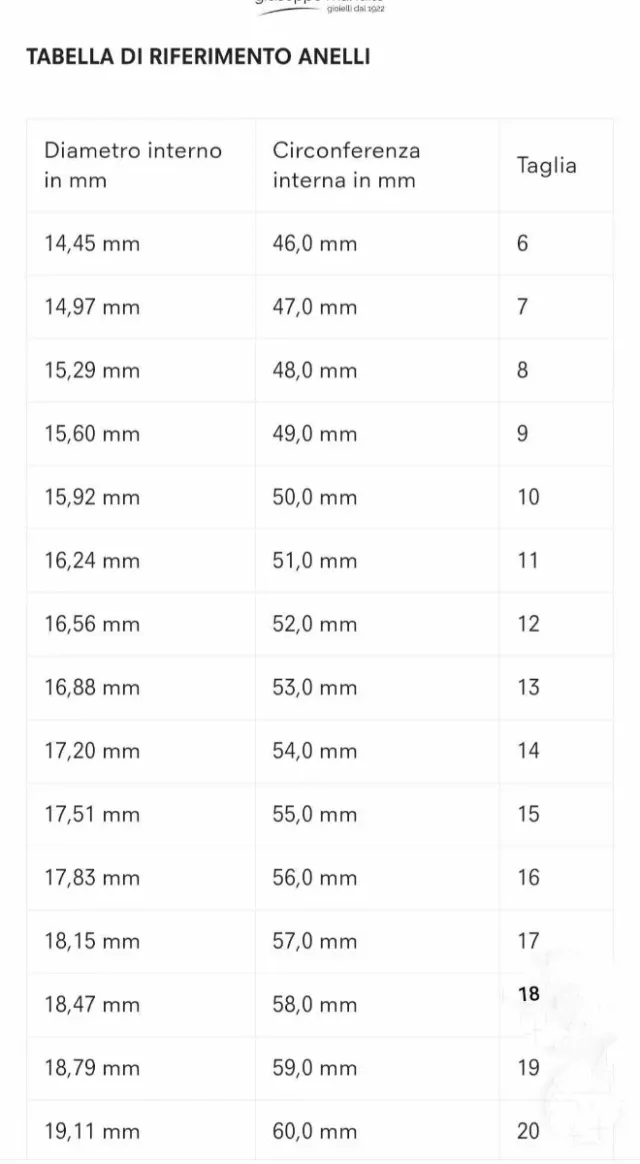Viewport: 640px width, 1164px height.
Task: Select the 'Circonferenza interna in mm' column header
Action: click(x=346, y=165)
